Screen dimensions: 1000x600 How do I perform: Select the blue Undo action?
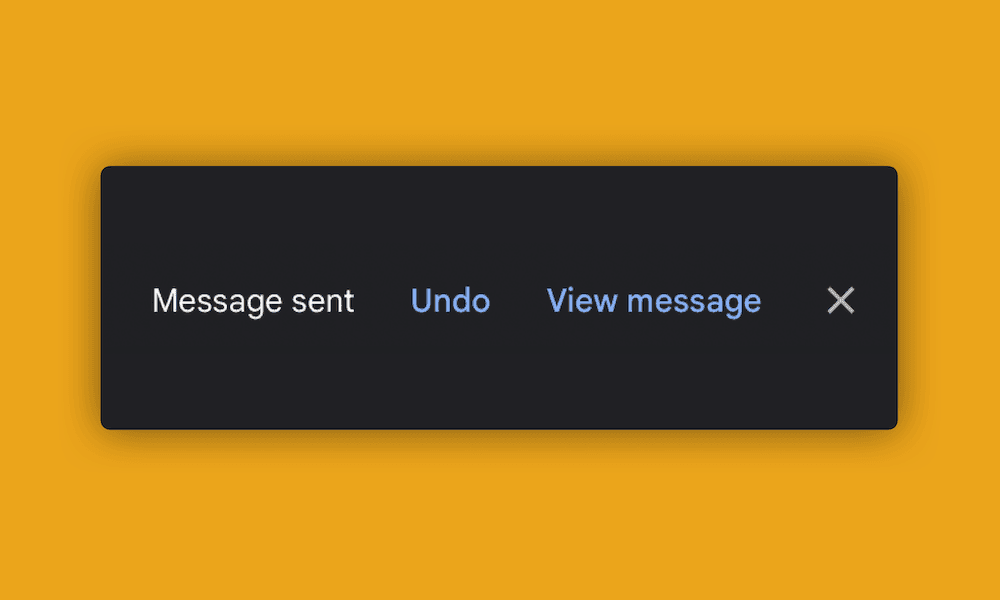tap(450, 300)
